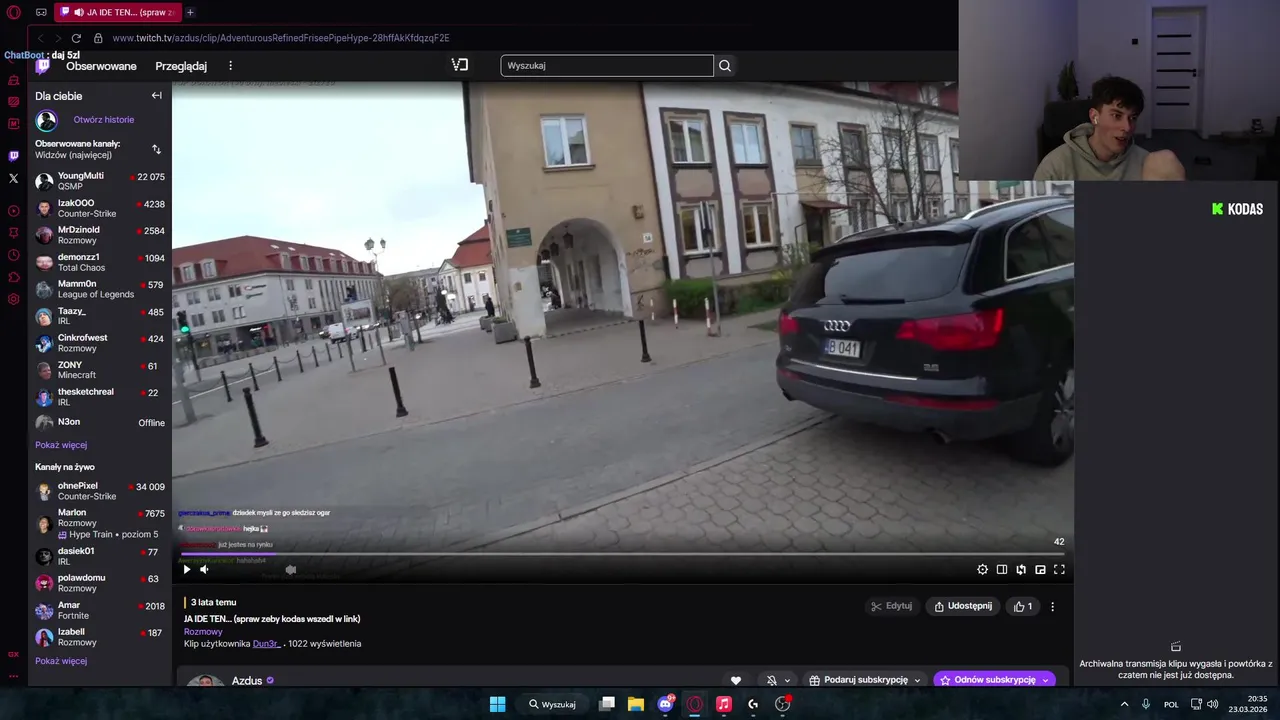
Task: Click Windows taskbar search box
Action: pyautogui.click(x=552, y=704)
